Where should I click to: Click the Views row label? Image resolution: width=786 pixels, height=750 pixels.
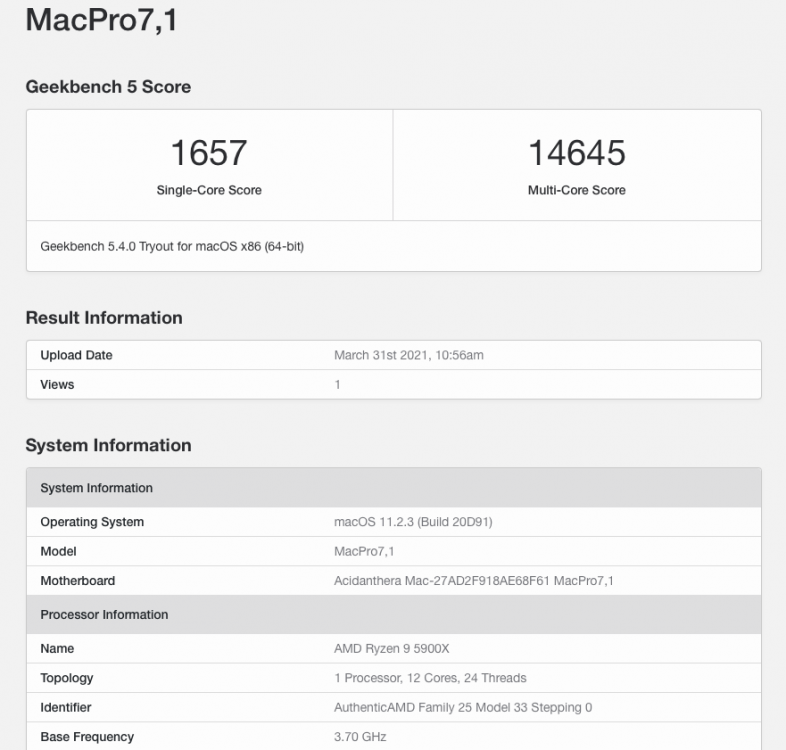(x=57, y=385)
